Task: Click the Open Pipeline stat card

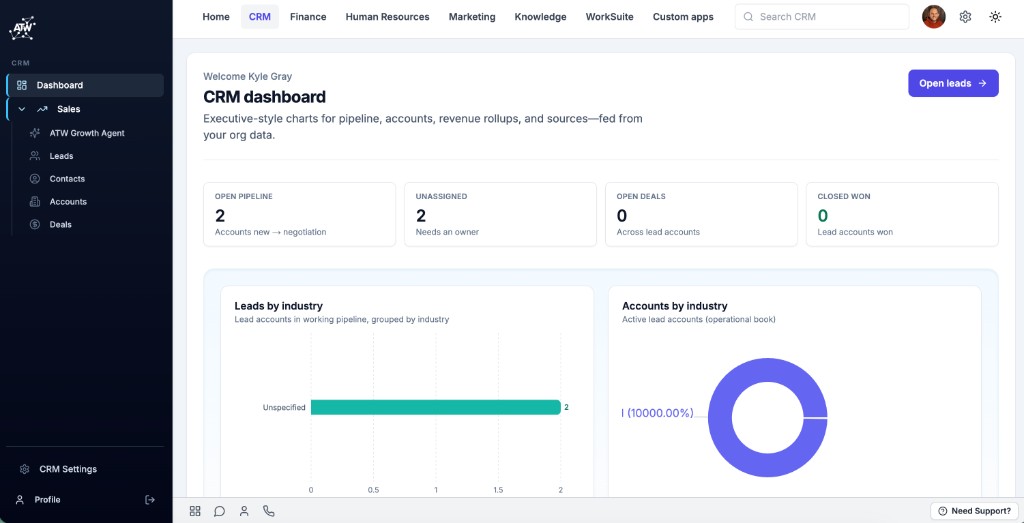Action: coord(300,214)
